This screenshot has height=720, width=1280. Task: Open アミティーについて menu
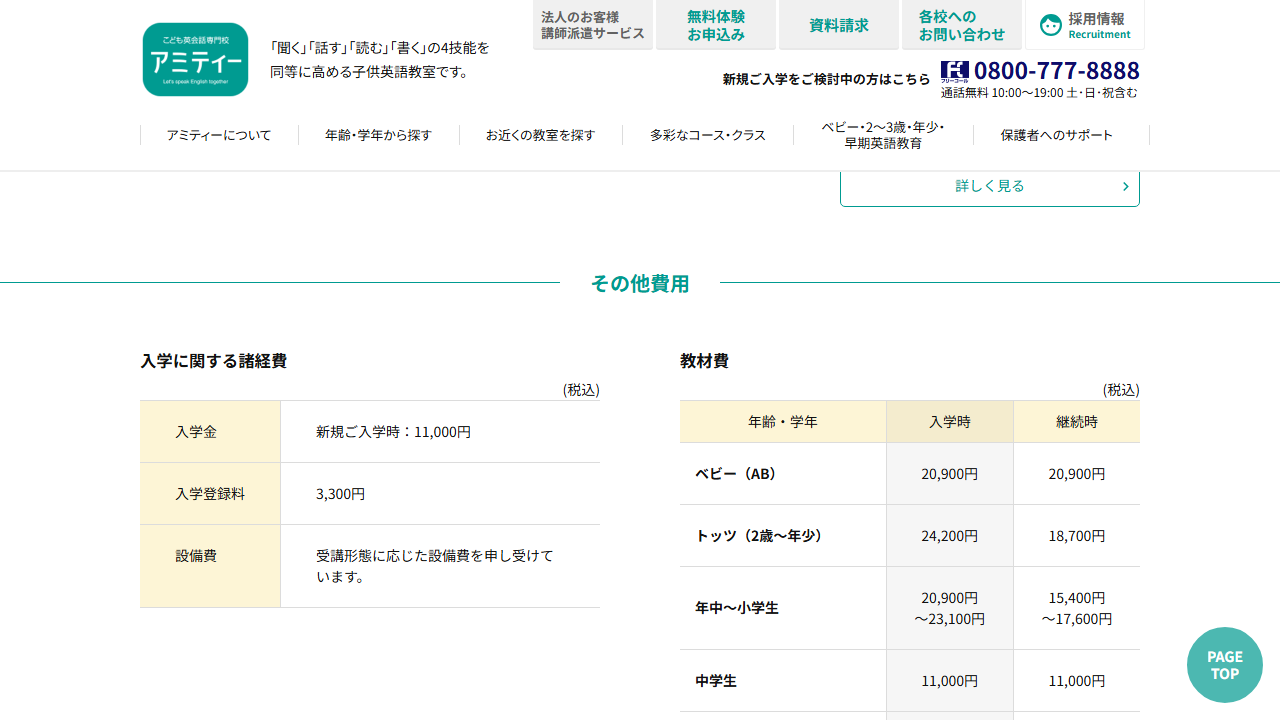point(219,135)
